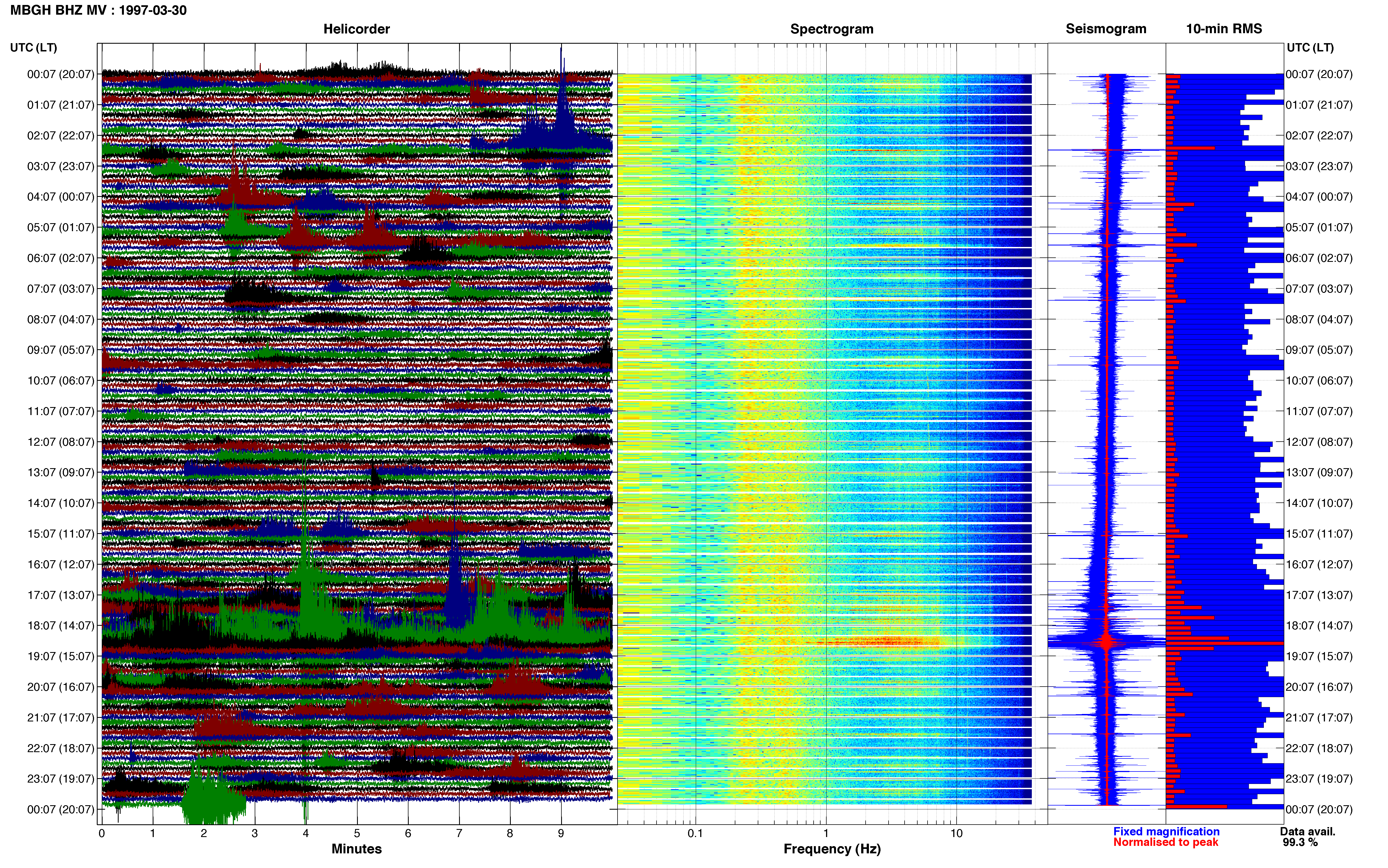Click the 'Frequency (Hz)' axis label
Image resolution: width=1388 pixels, height=868 pixels.
click(831, 849)
